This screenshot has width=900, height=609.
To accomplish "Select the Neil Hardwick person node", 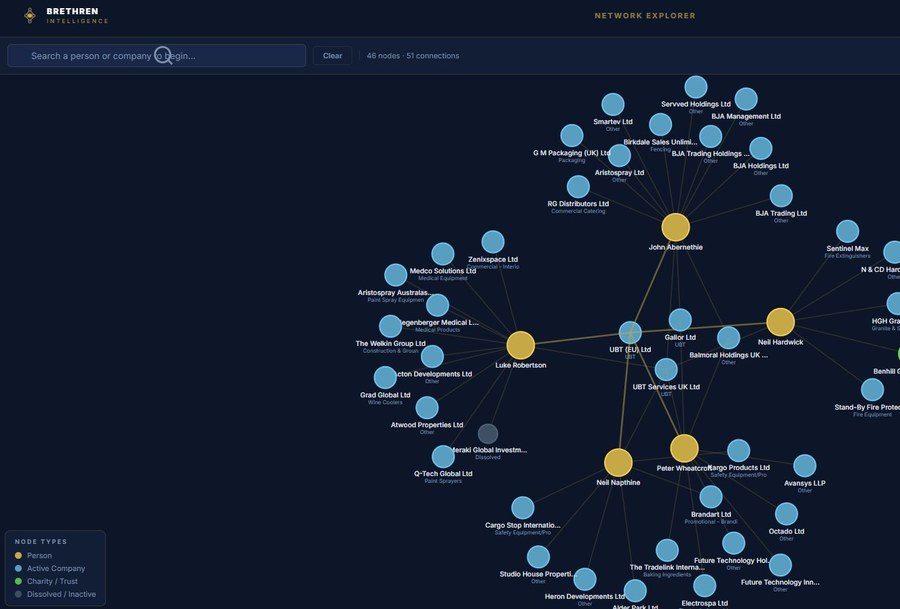I will pos(780,322).
